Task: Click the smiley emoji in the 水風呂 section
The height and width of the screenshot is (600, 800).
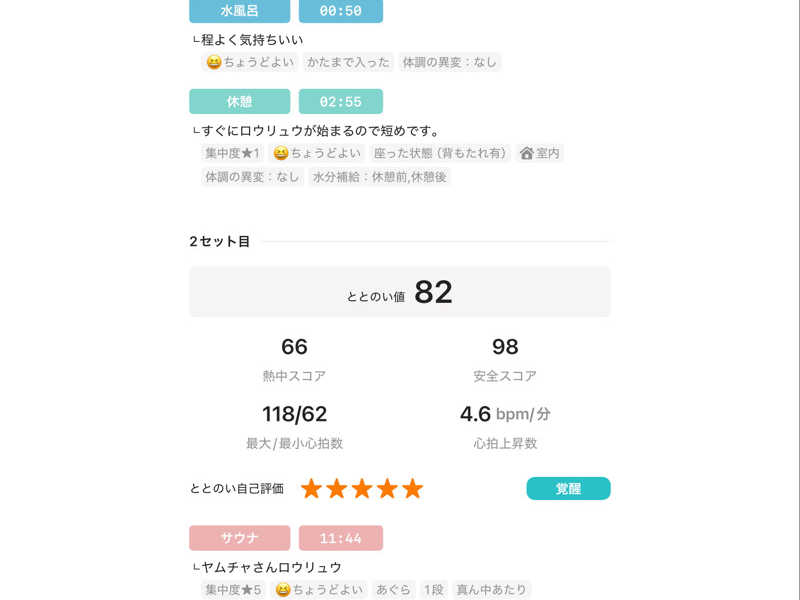Action: click(213, 62)
